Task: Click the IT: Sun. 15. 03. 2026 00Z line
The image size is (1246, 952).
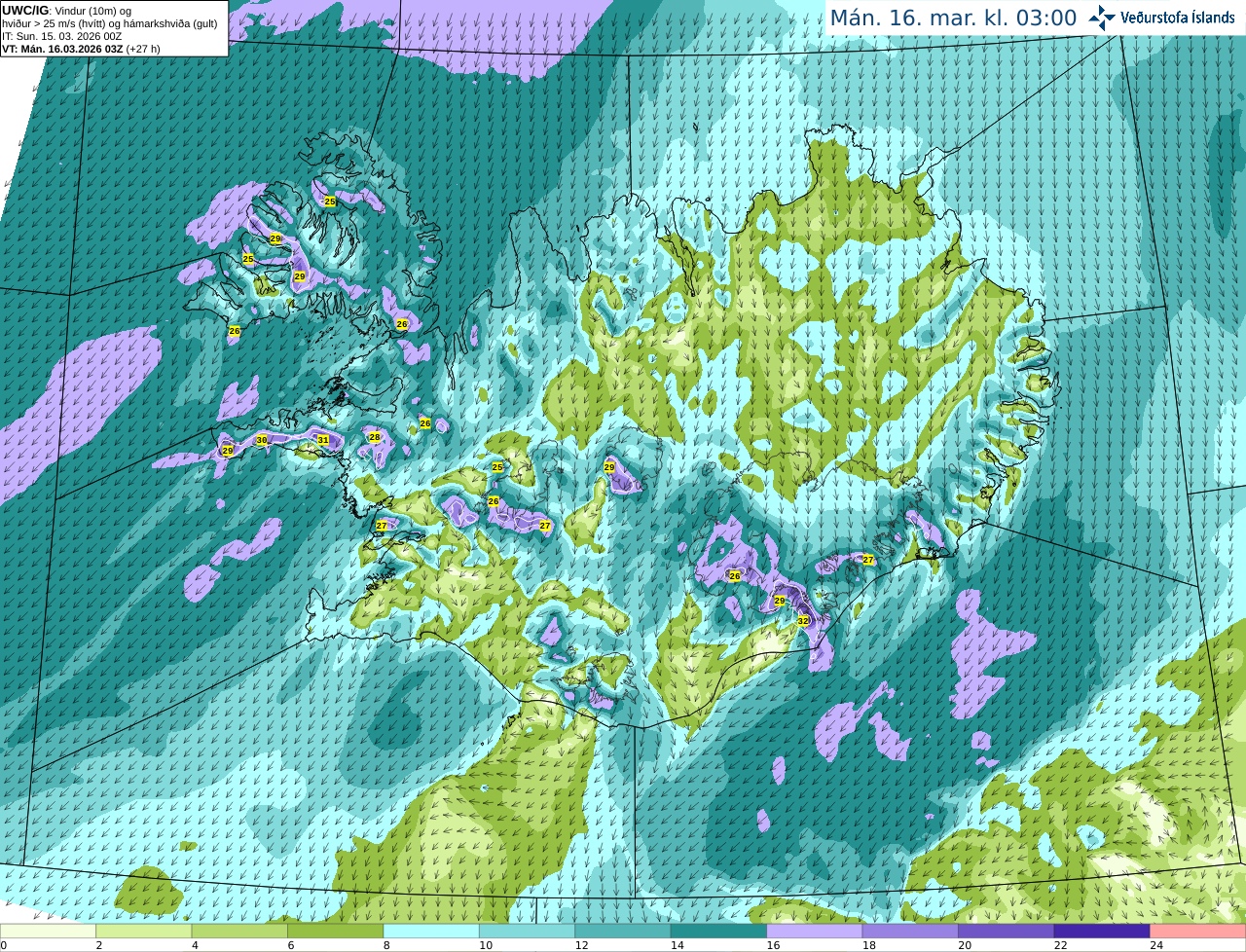Action: tap(61, 36)
